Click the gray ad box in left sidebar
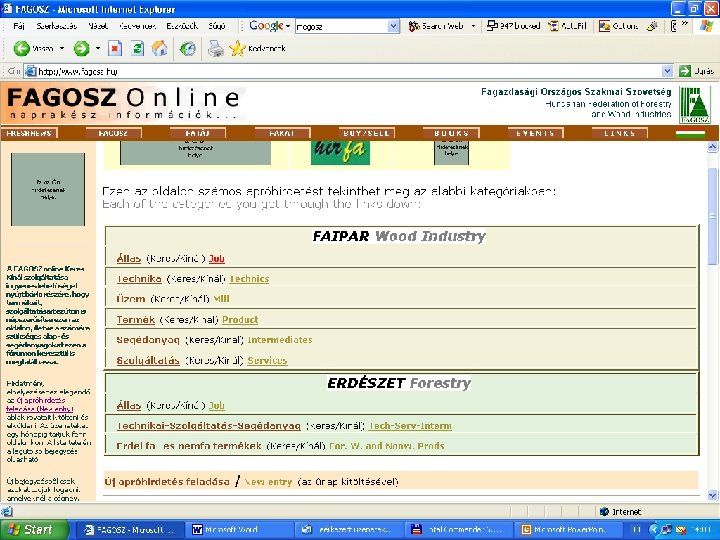 pyautogui.click(x=48, y=189)
